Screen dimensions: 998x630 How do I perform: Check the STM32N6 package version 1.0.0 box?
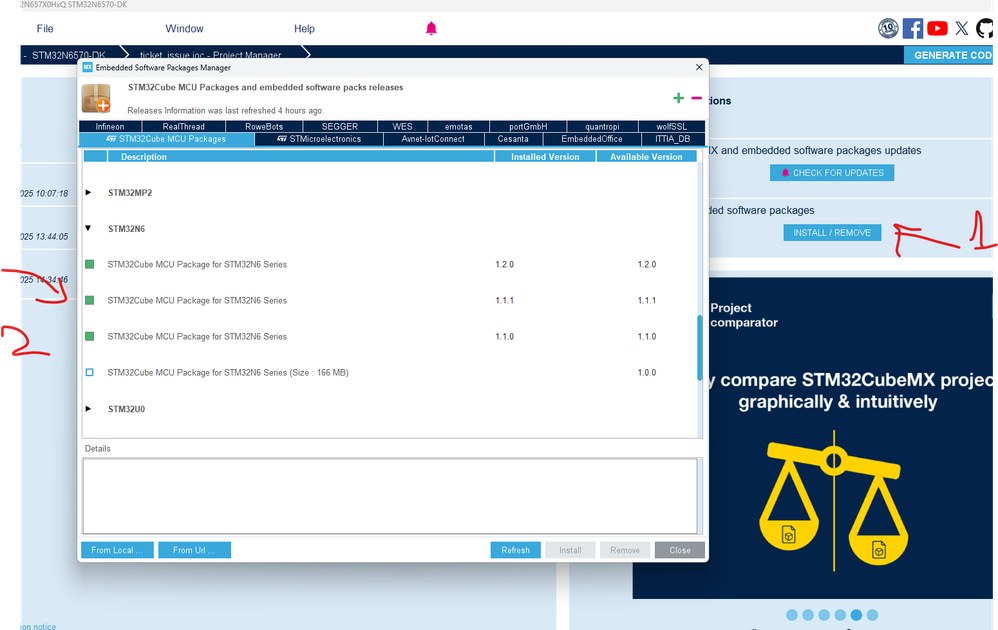click(x=90, y=372)
